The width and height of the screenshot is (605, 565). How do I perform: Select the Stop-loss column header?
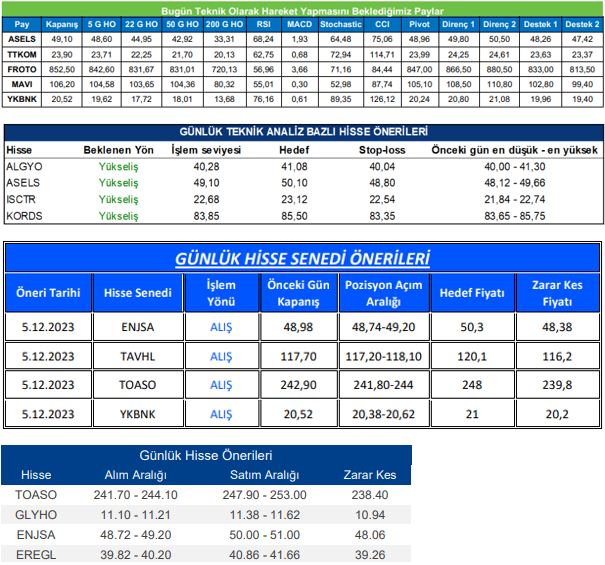tap(382, 150)
